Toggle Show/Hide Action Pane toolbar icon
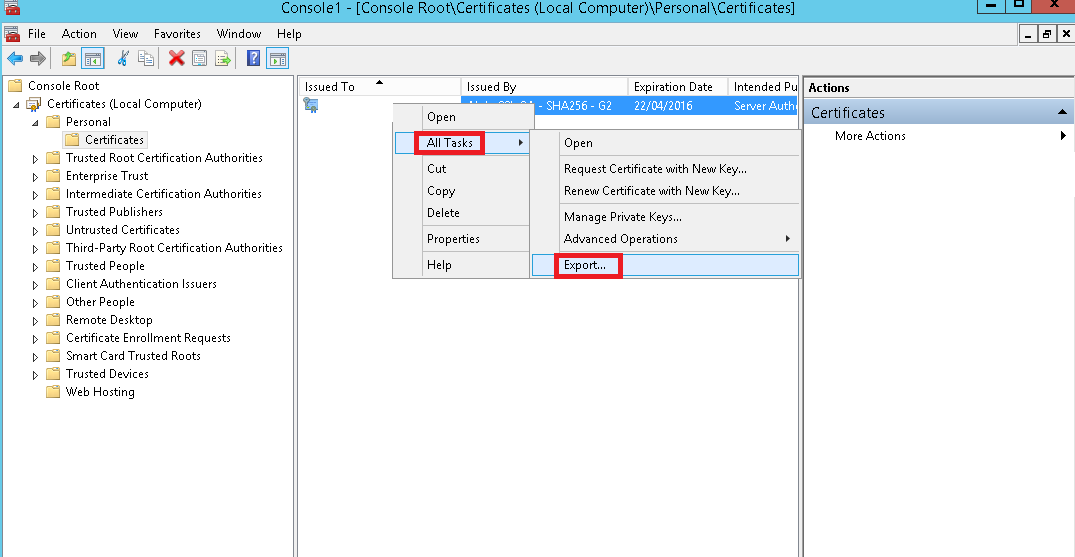This screenshot has width=1075, height=557. click(277, 58)
